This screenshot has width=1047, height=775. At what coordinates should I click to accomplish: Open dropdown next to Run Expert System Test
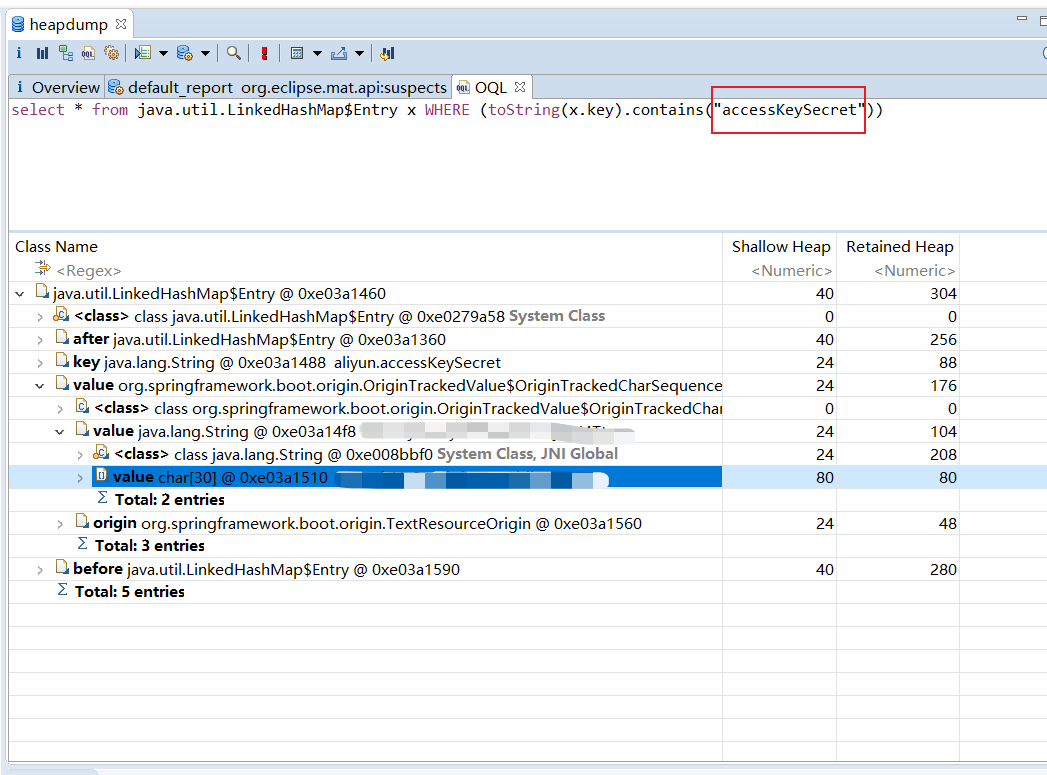tap(163, 53)
